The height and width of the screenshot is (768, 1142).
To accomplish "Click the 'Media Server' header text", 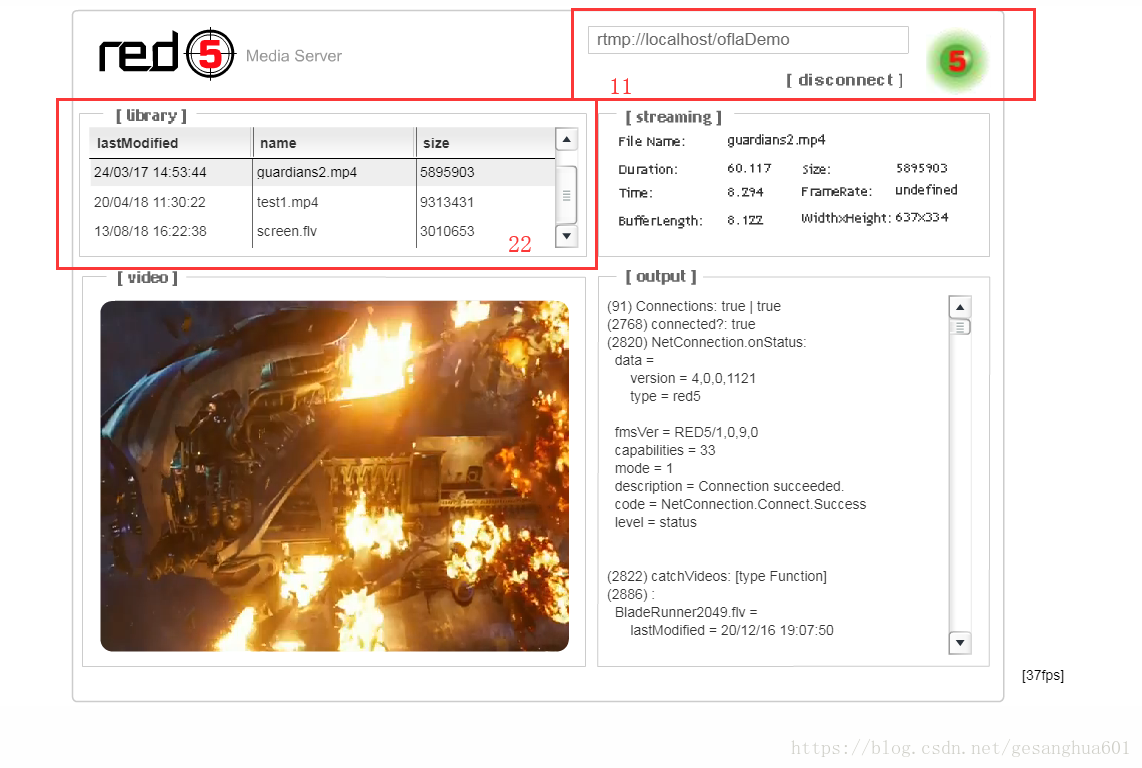I will click(x=294, y=56).
